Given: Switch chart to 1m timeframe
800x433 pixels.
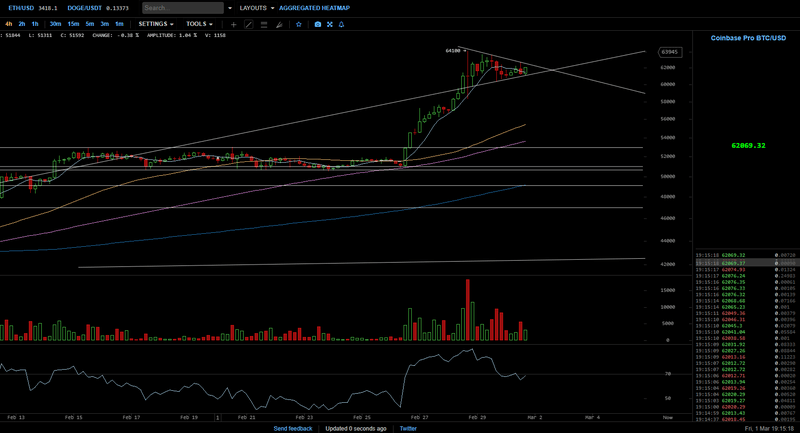Looking at the screenshot, I should coord(119,24).
